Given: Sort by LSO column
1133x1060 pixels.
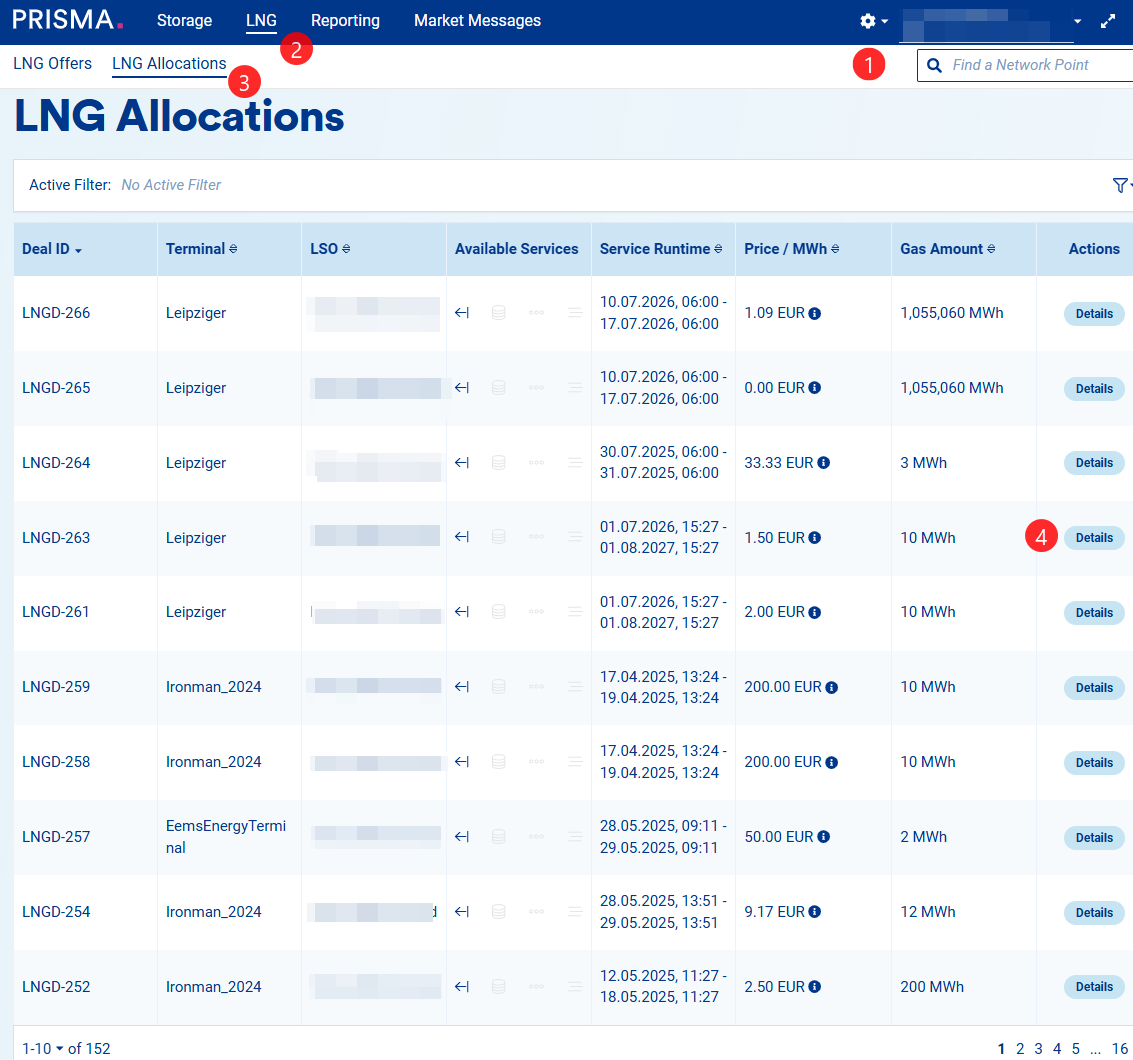Looking at the screenshot, I should 330,249.
